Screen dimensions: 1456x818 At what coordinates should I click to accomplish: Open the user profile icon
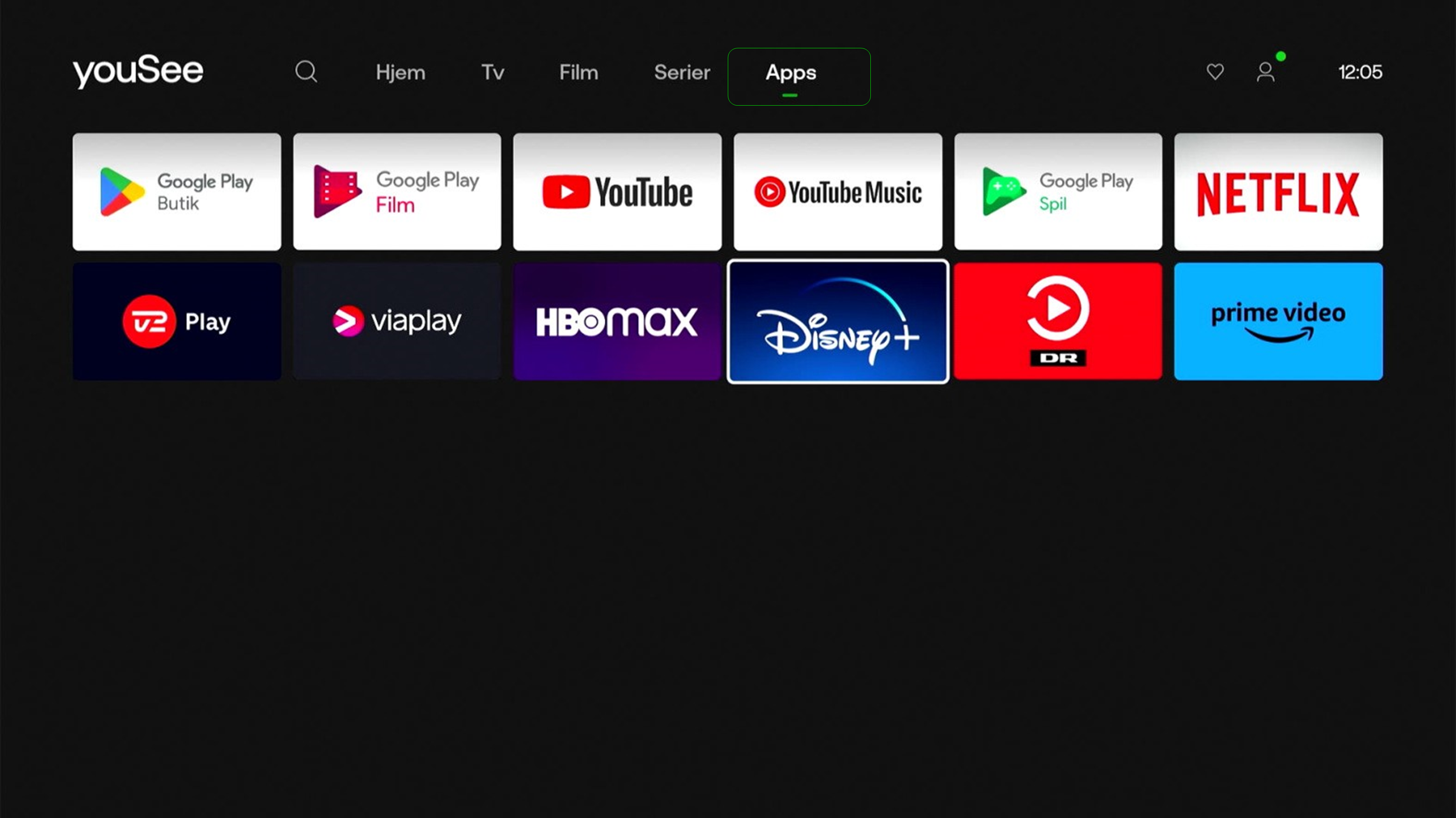coord(1265,72)
